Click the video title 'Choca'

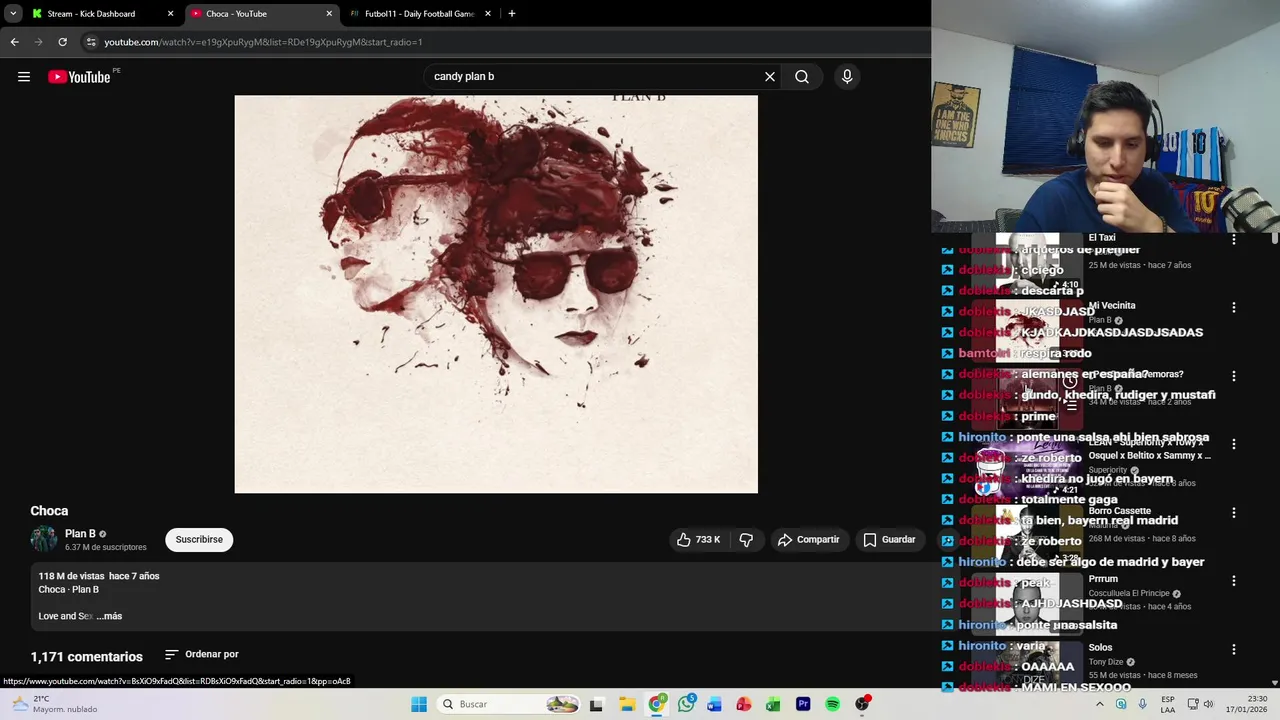(49, 511)
